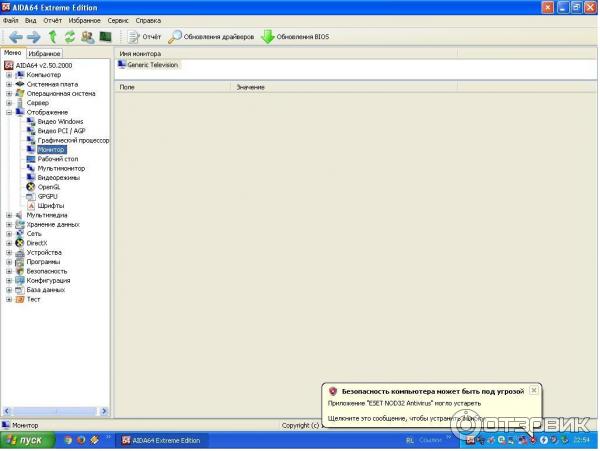Close the security warning balloon
The width and height of the screenshot is (600, 451).
pyautogui.click(x=533, y=390)
